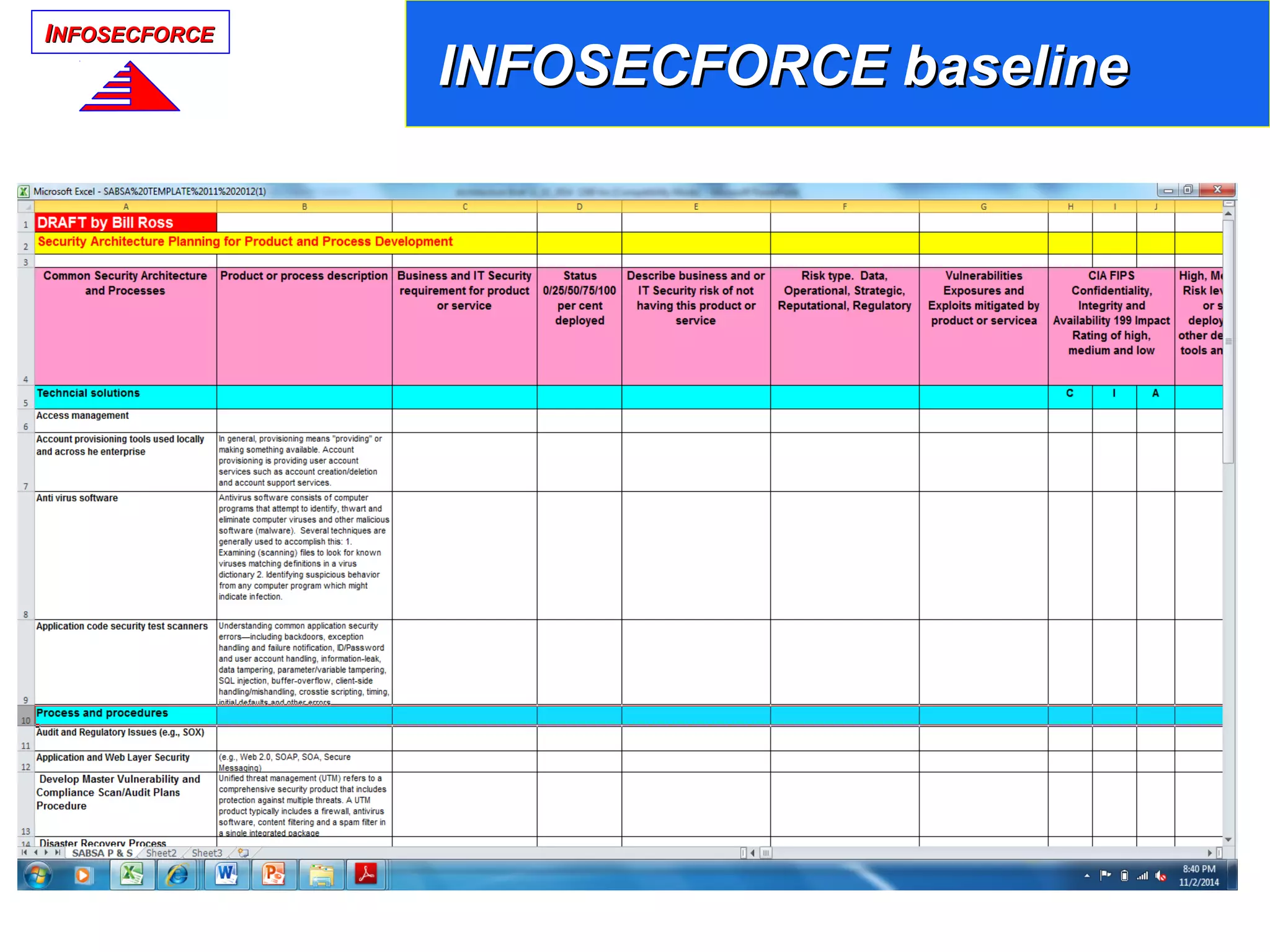
Task: Click the vertical scrollbar thumb
Action: pyautogui.click(x=1228, y=342)
